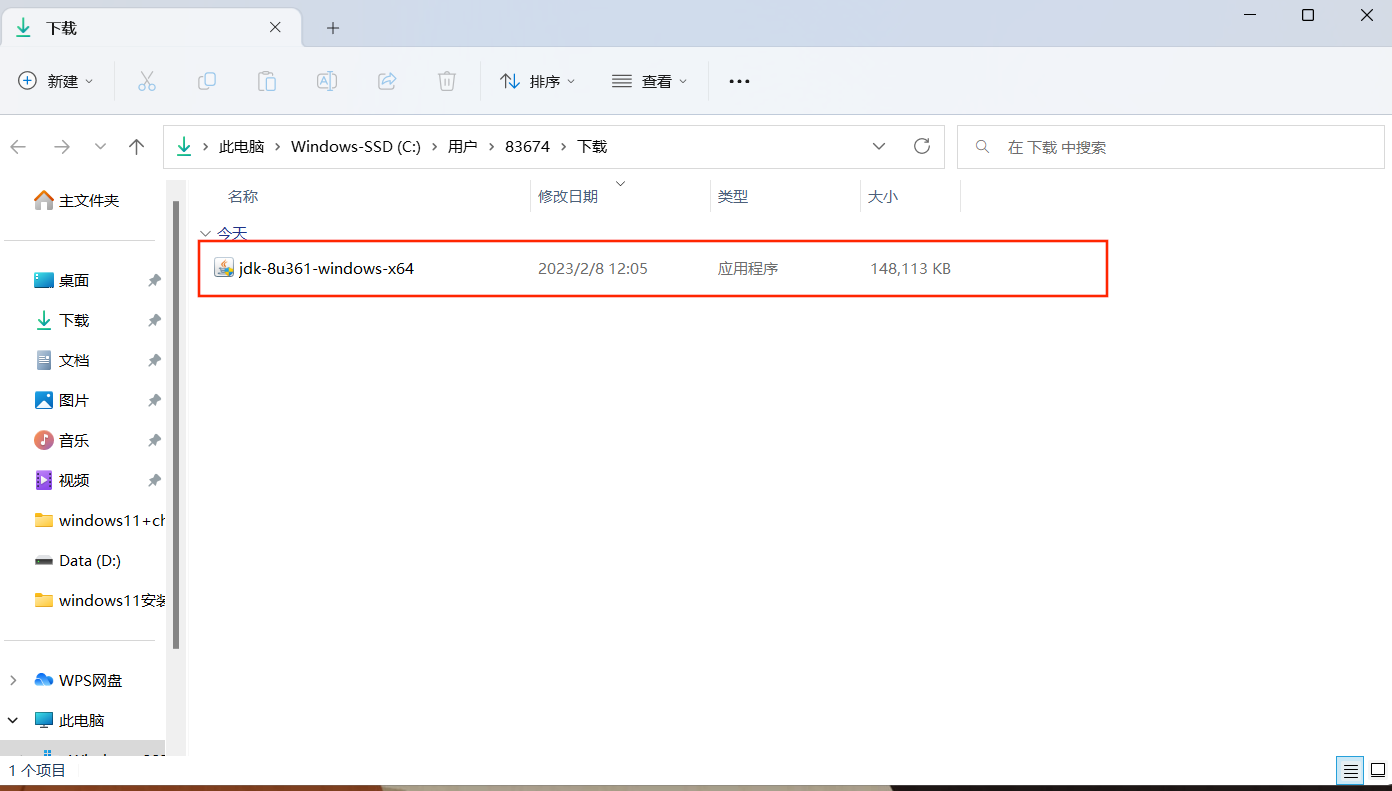Viewport: 1392px width, 791px height.
Task: Switch to details view at bottom right
Action: 1349,770
